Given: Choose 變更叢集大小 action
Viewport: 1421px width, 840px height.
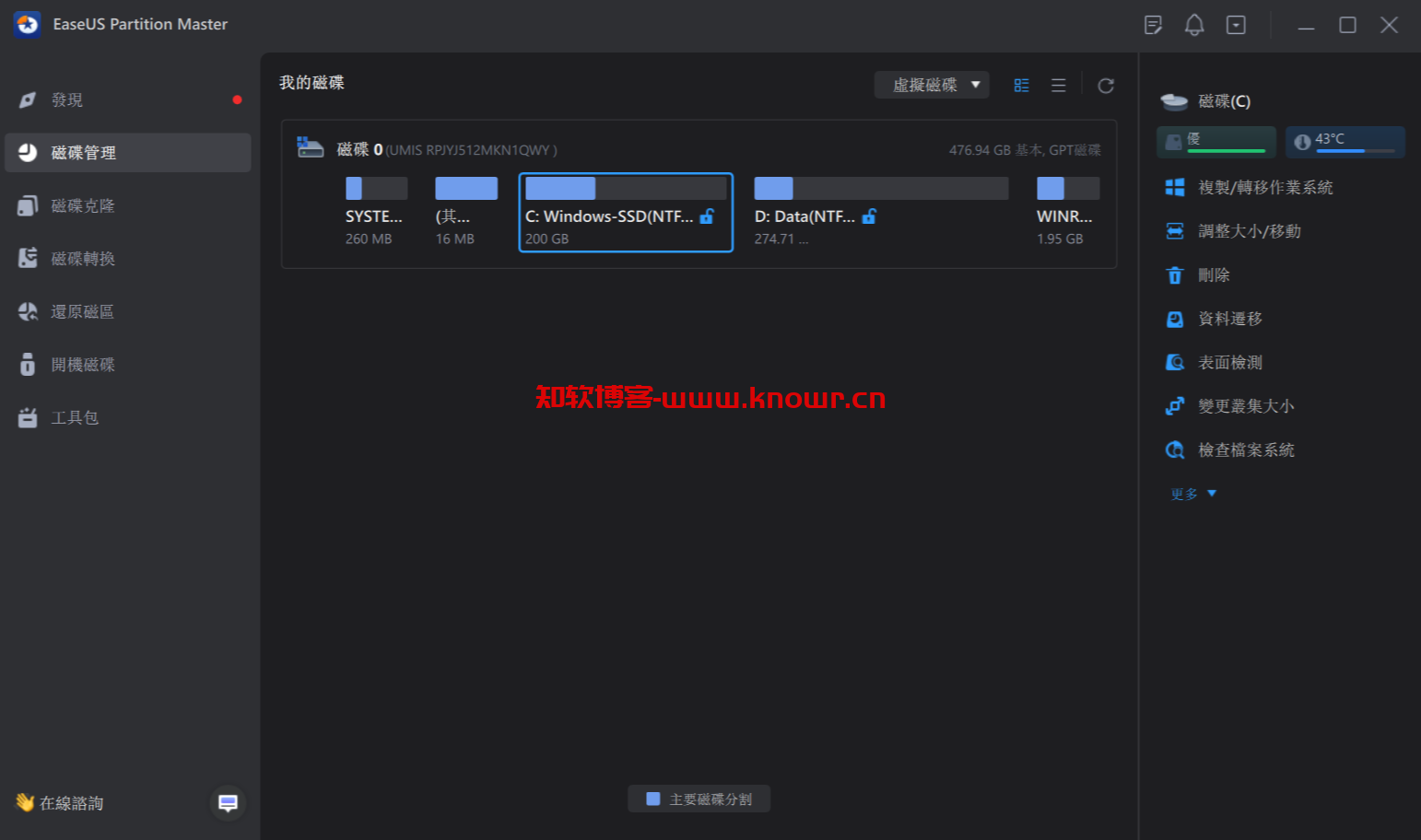Looking at the screenshot, I should coord(1246,406).
